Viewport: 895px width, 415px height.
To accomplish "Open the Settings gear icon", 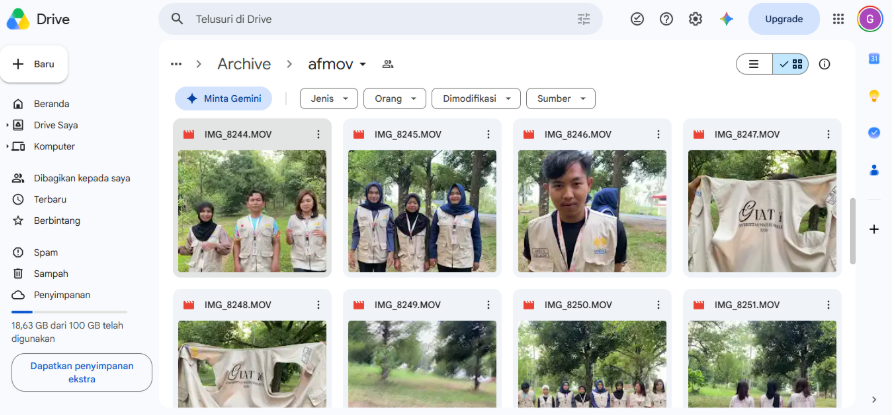I will pos(695,19).
